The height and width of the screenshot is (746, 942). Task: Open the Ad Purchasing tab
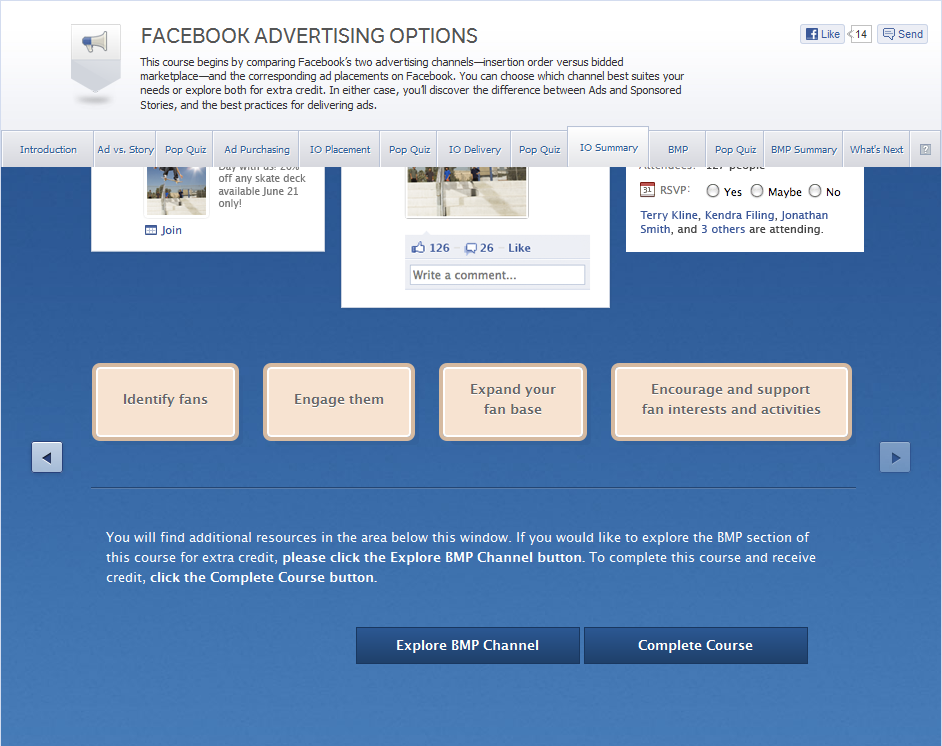click(x=257, y=149)
